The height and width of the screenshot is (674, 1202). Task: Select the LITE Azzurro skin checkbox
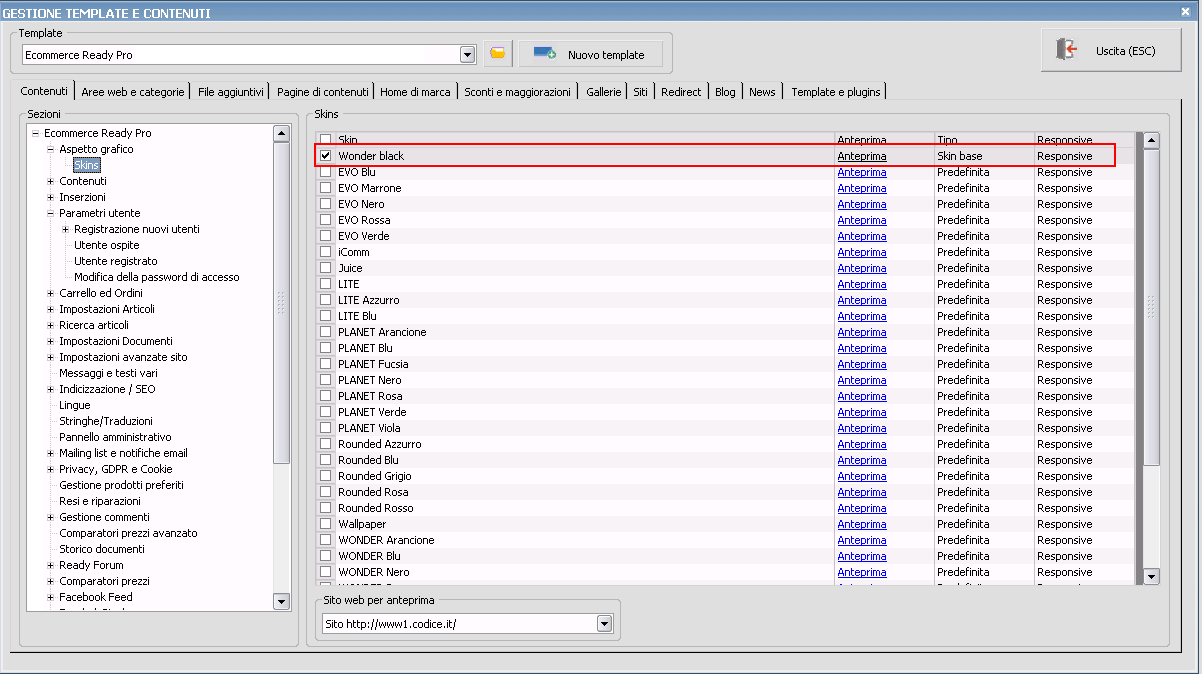pos(325,300)
